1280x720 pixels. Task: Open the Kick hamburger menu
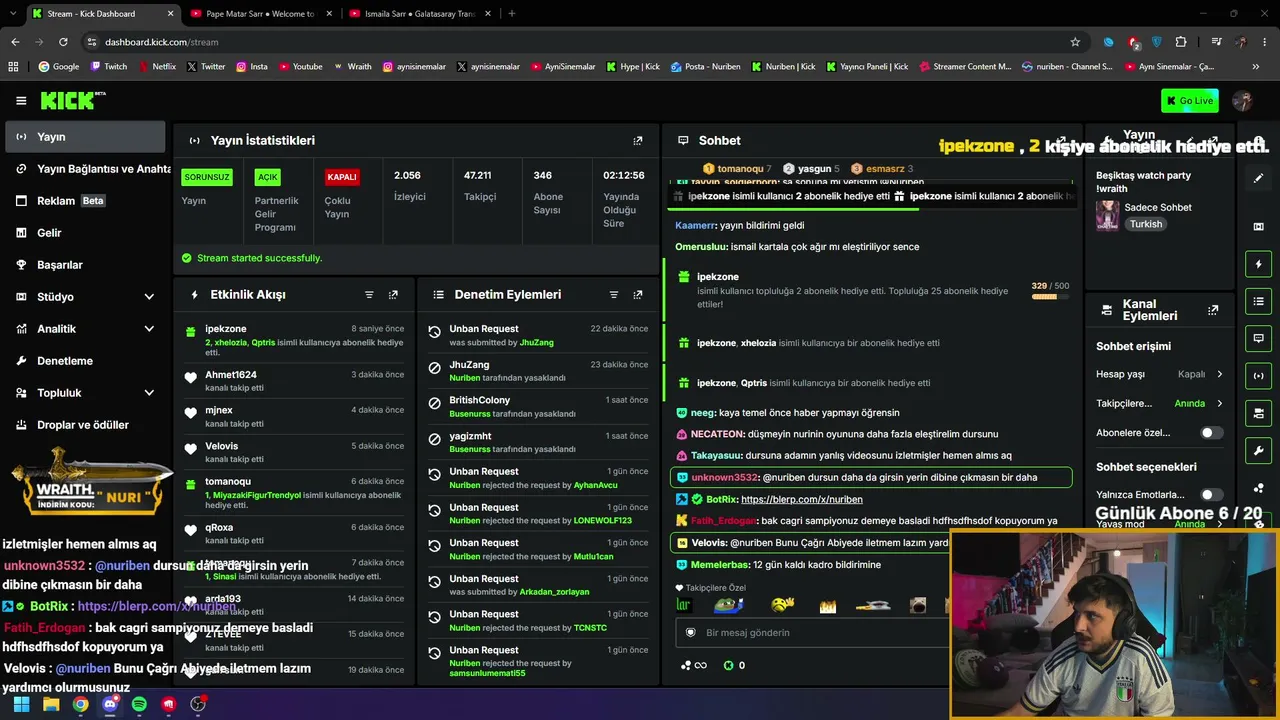click(21, 100)
